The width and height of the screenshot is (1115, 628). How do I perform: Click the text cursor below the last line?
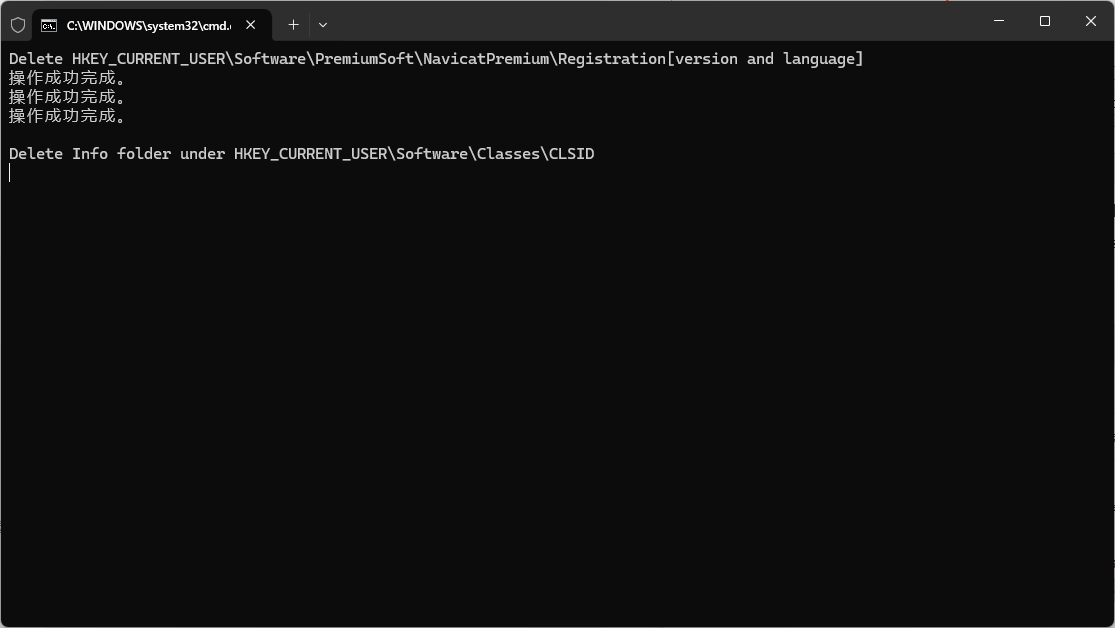tap(10, 173)
